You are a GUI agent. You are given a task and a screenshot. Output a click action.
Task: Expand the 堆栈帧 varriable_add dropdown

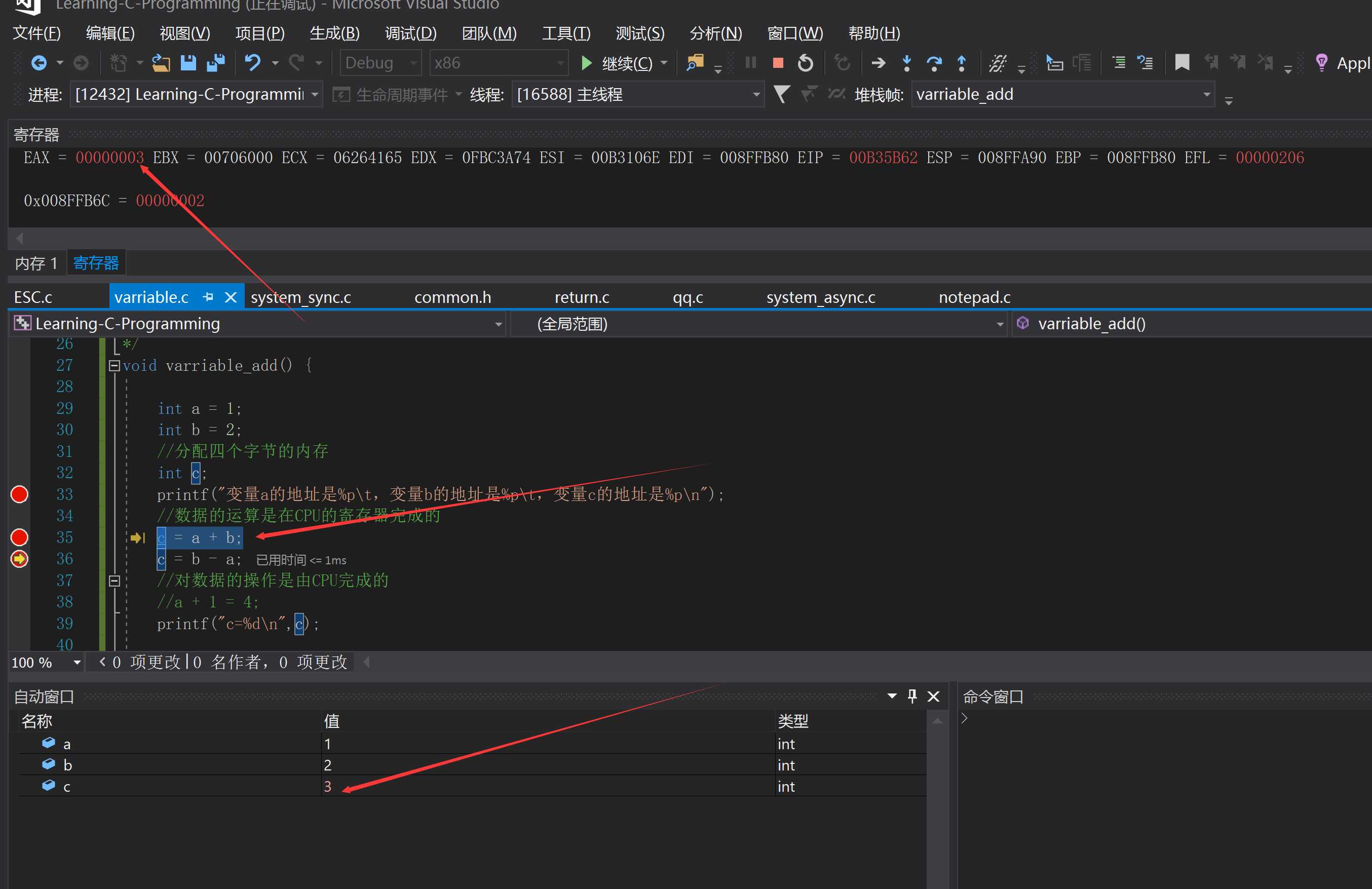click(1205, 94)
